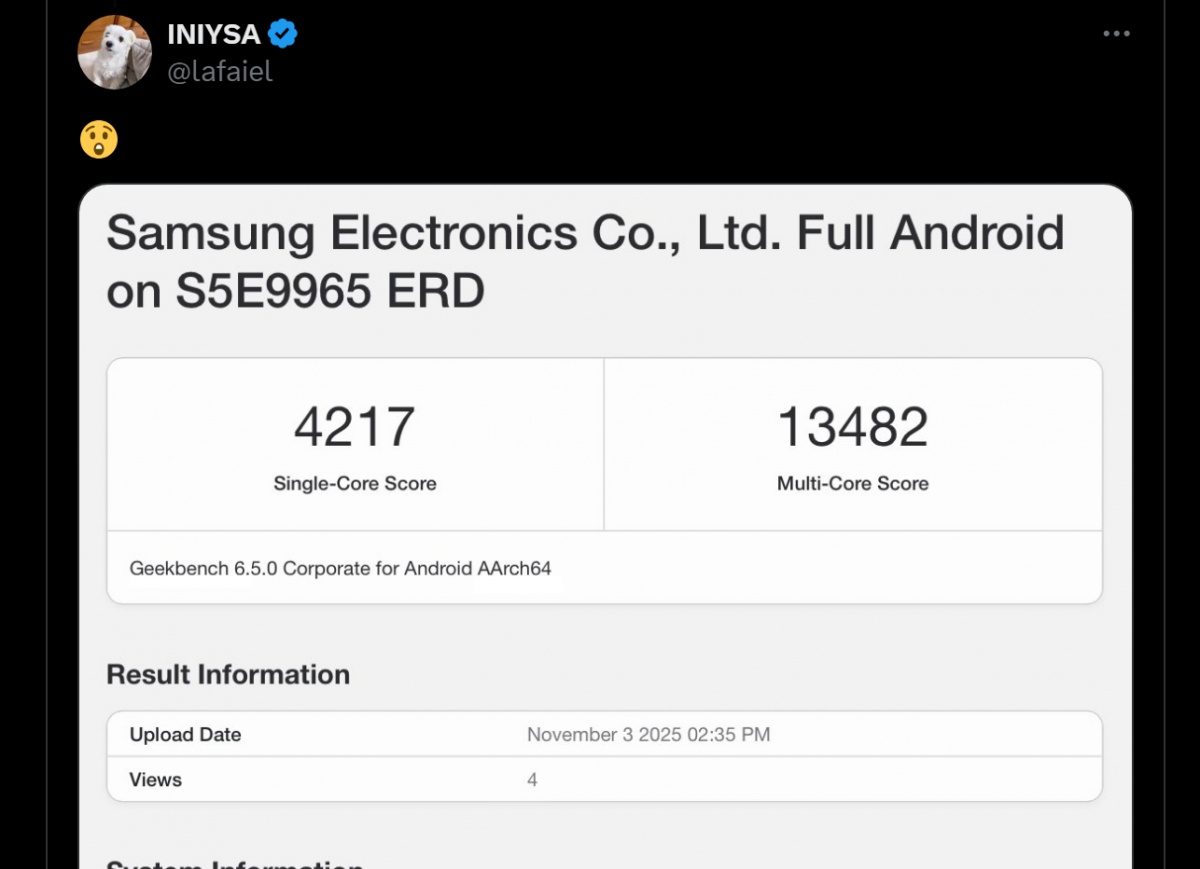
Task: Select the Upload Date row label
Action: click(185, 734)
